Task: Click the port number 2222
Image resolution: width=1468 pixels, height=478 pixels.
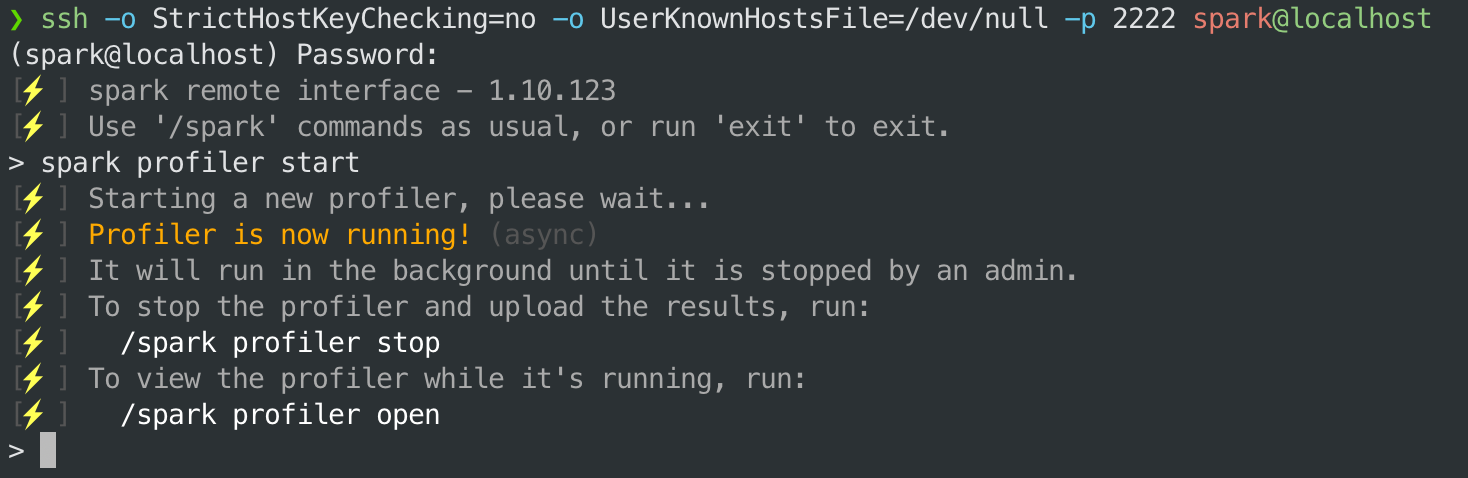Action: [x=1144, y=19]
